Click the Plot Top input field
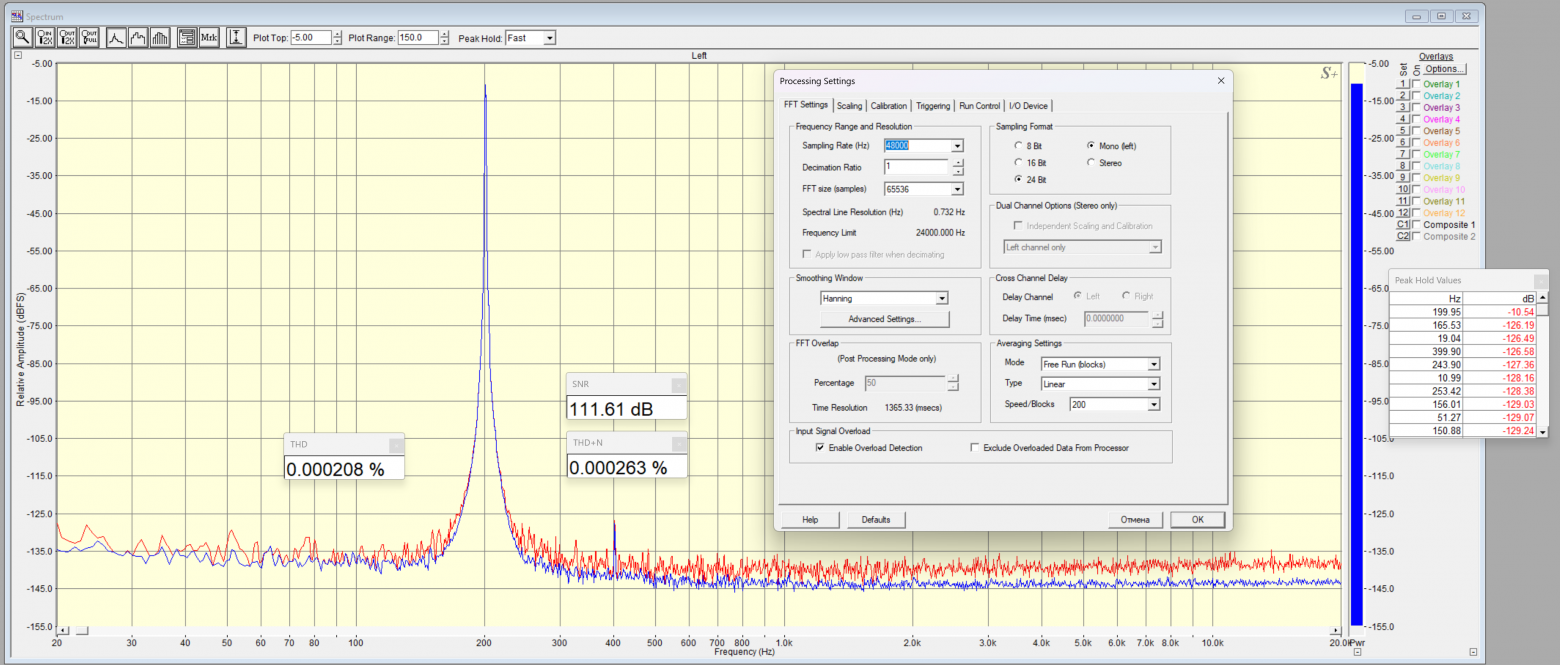 (309, 38)
